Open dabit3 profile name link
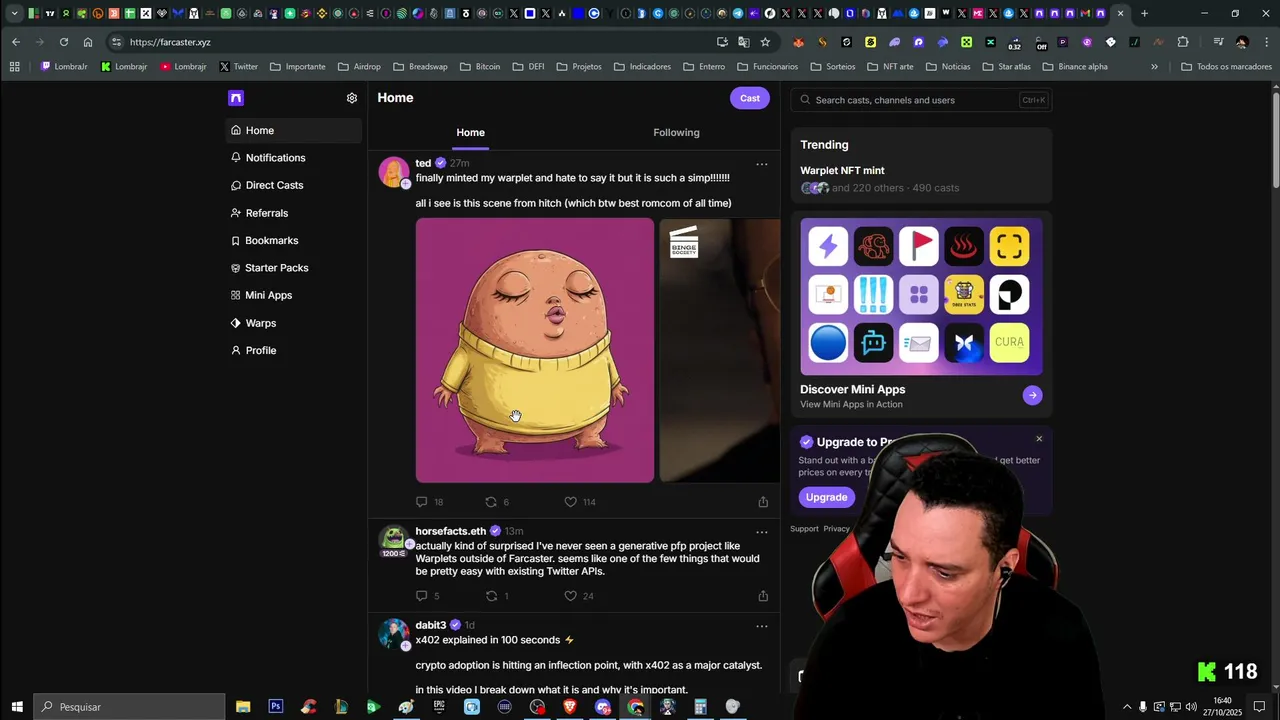1280x720 pixels. tap(431, 625)
